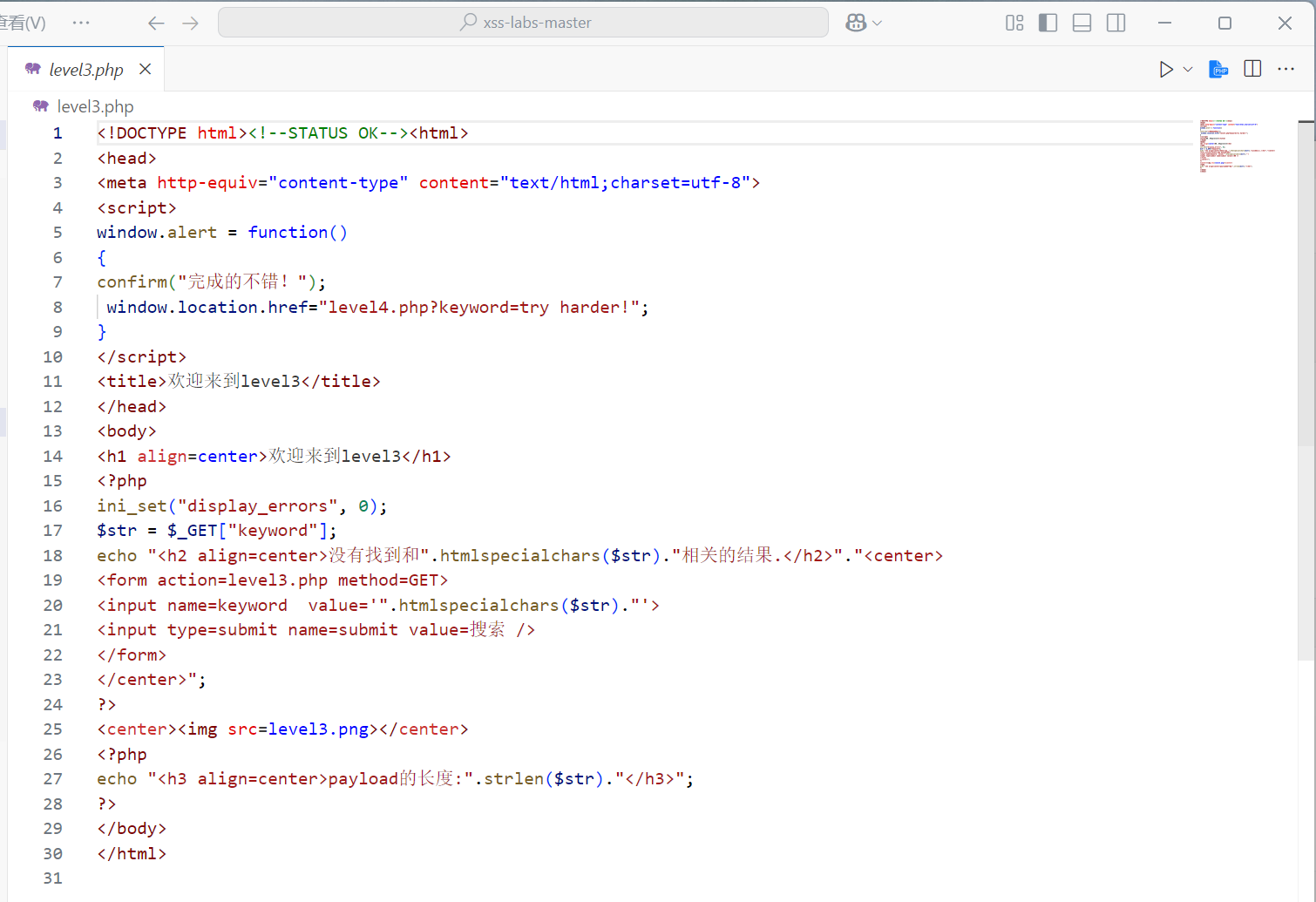Open the More Actions editor menu

[1286, 69]
